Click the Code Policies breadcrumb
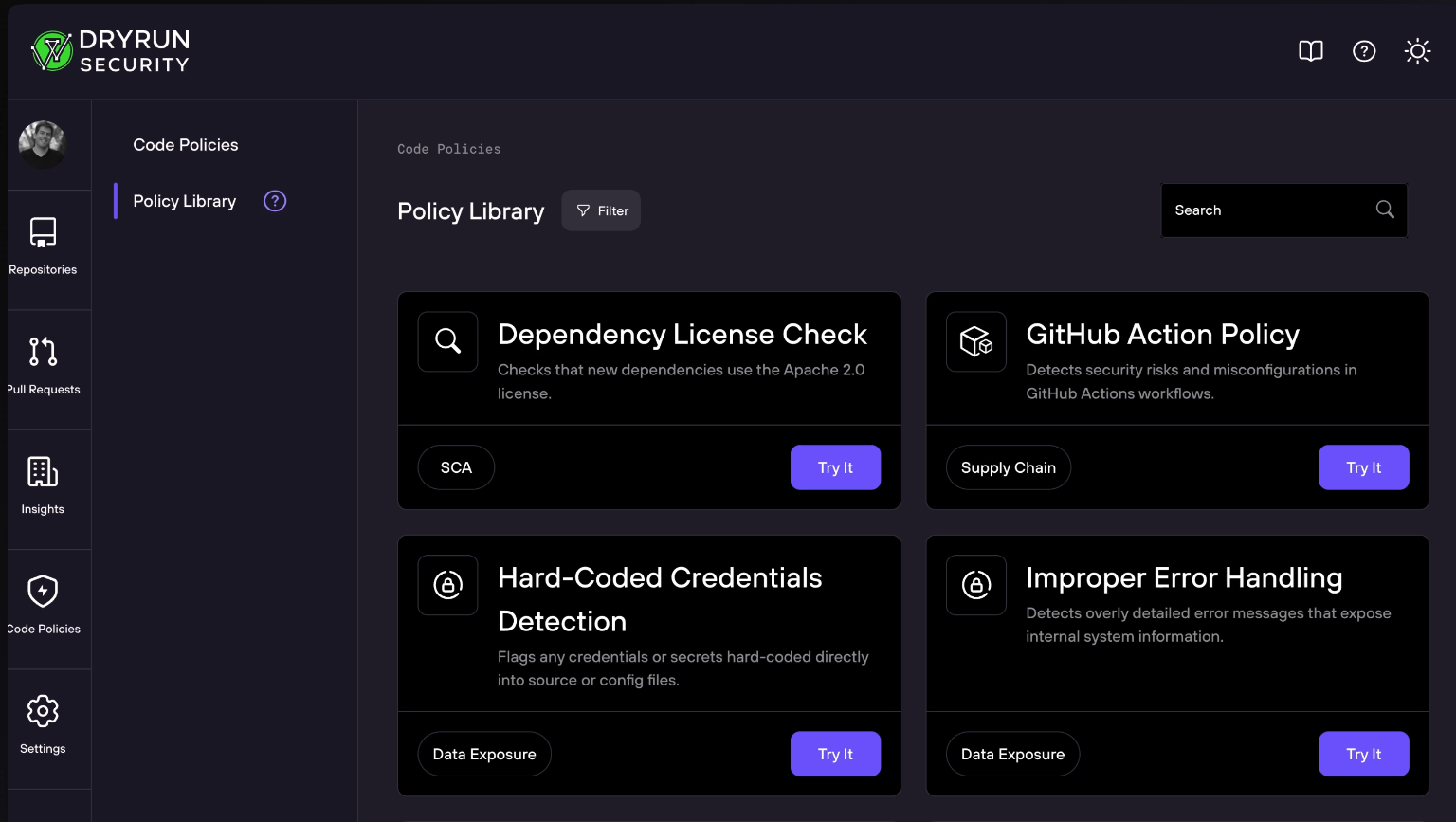Viewport: 1456px width, 822px height. coord(448,149)
